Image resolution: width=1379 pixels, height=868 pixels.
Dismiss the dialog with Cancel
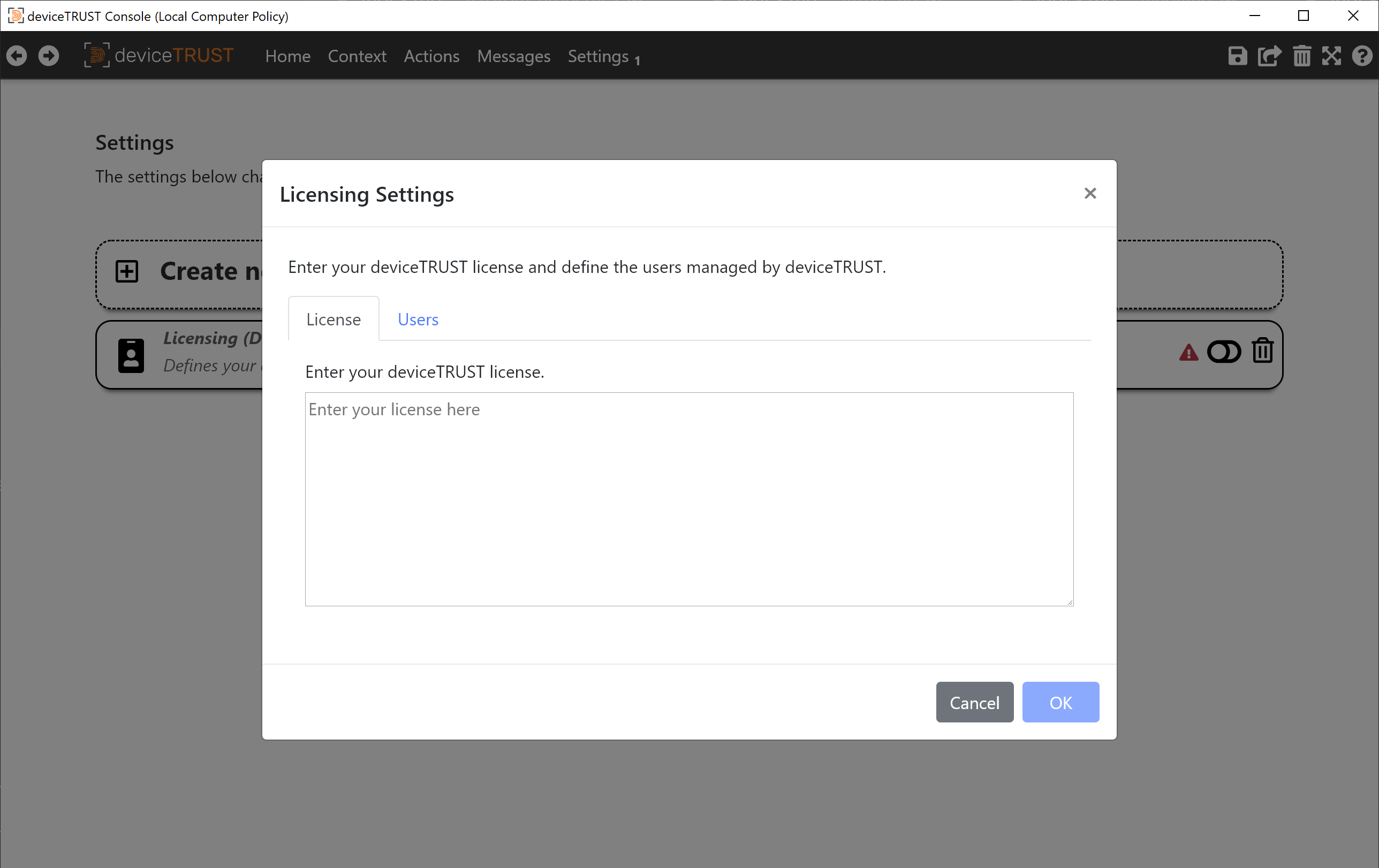974,702
